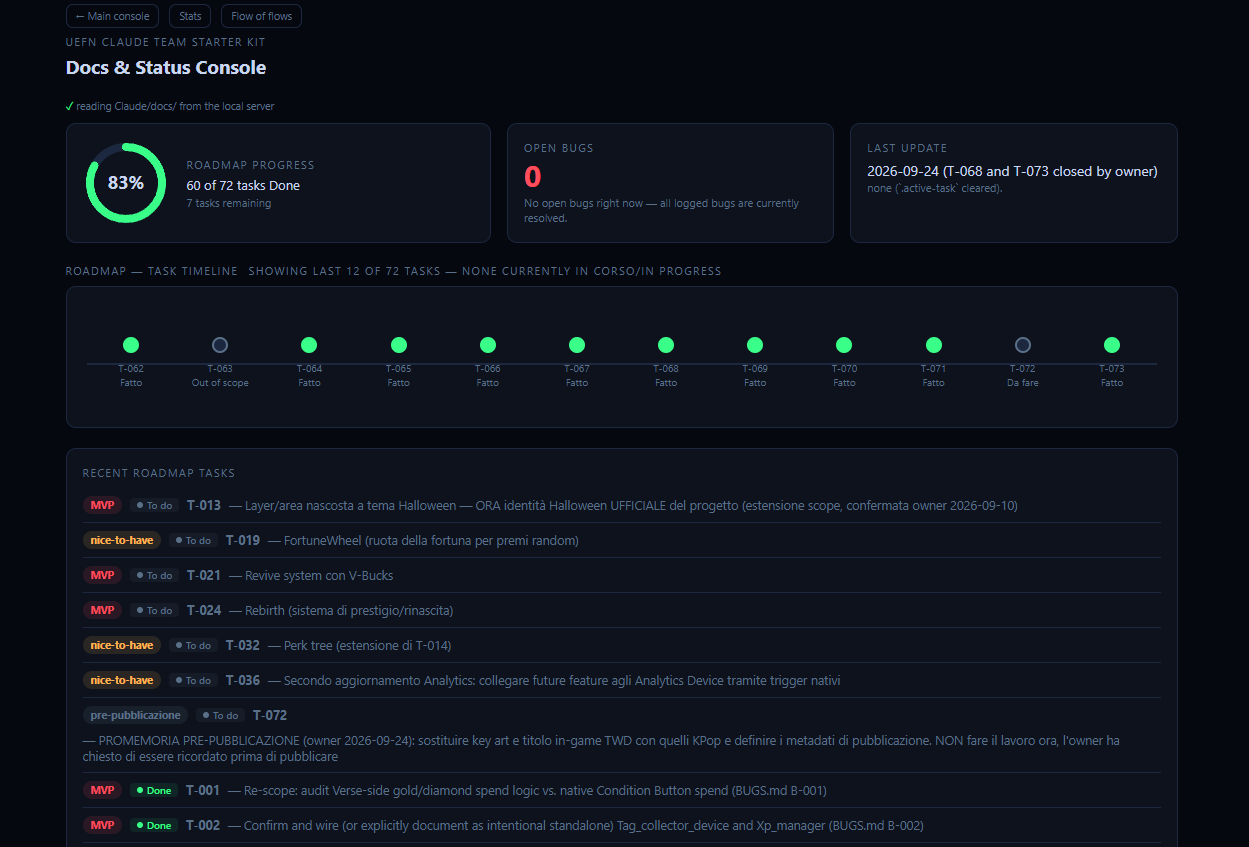Select task ID T-032 Perk tree
The image size is (1249, 847).
(243, 645)
